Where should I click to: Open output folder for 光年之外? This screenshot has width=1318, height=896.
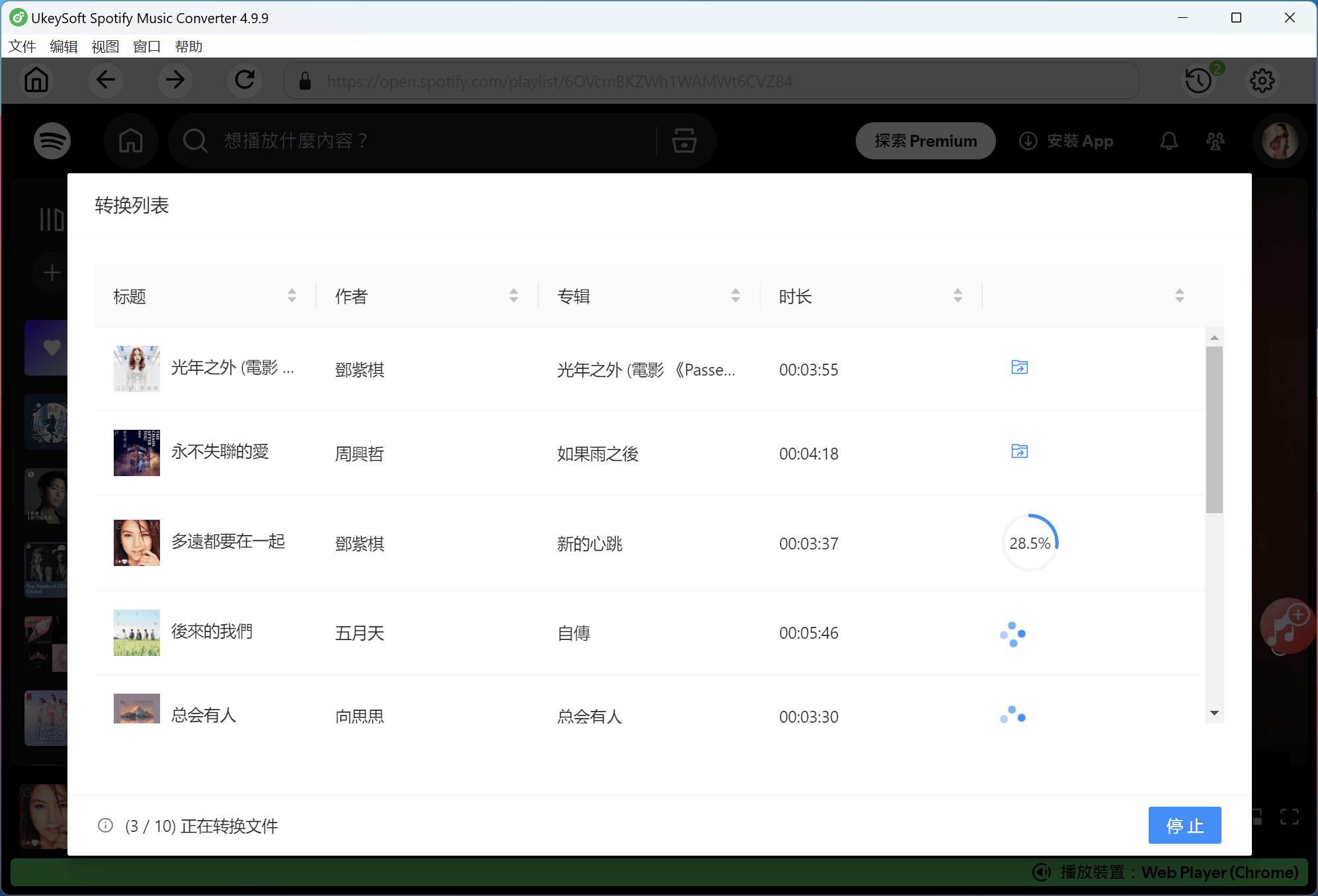(x=1019, y=367)
